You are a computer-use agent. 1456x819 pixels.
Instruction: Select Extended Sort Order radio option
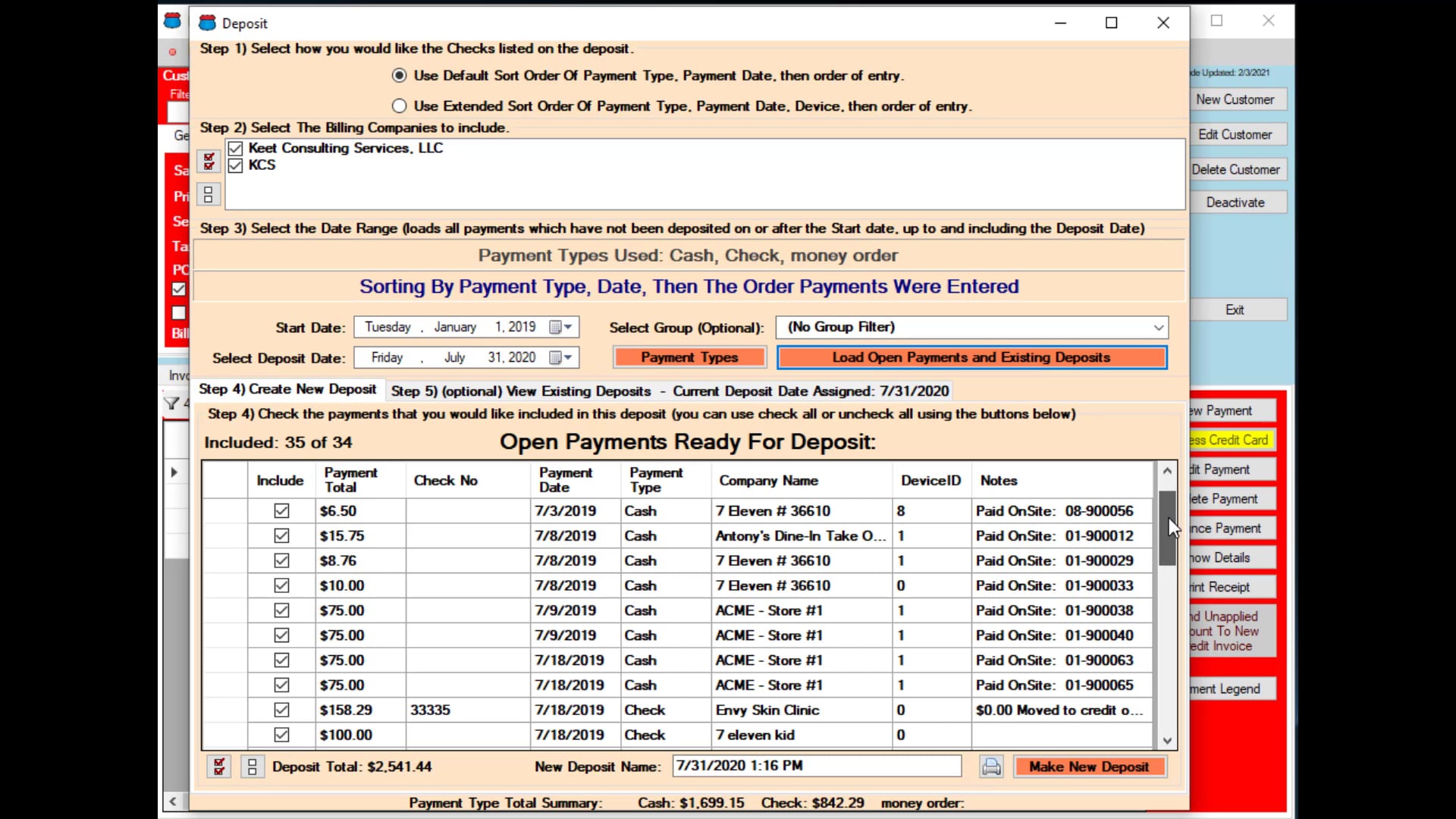(399, 105)
